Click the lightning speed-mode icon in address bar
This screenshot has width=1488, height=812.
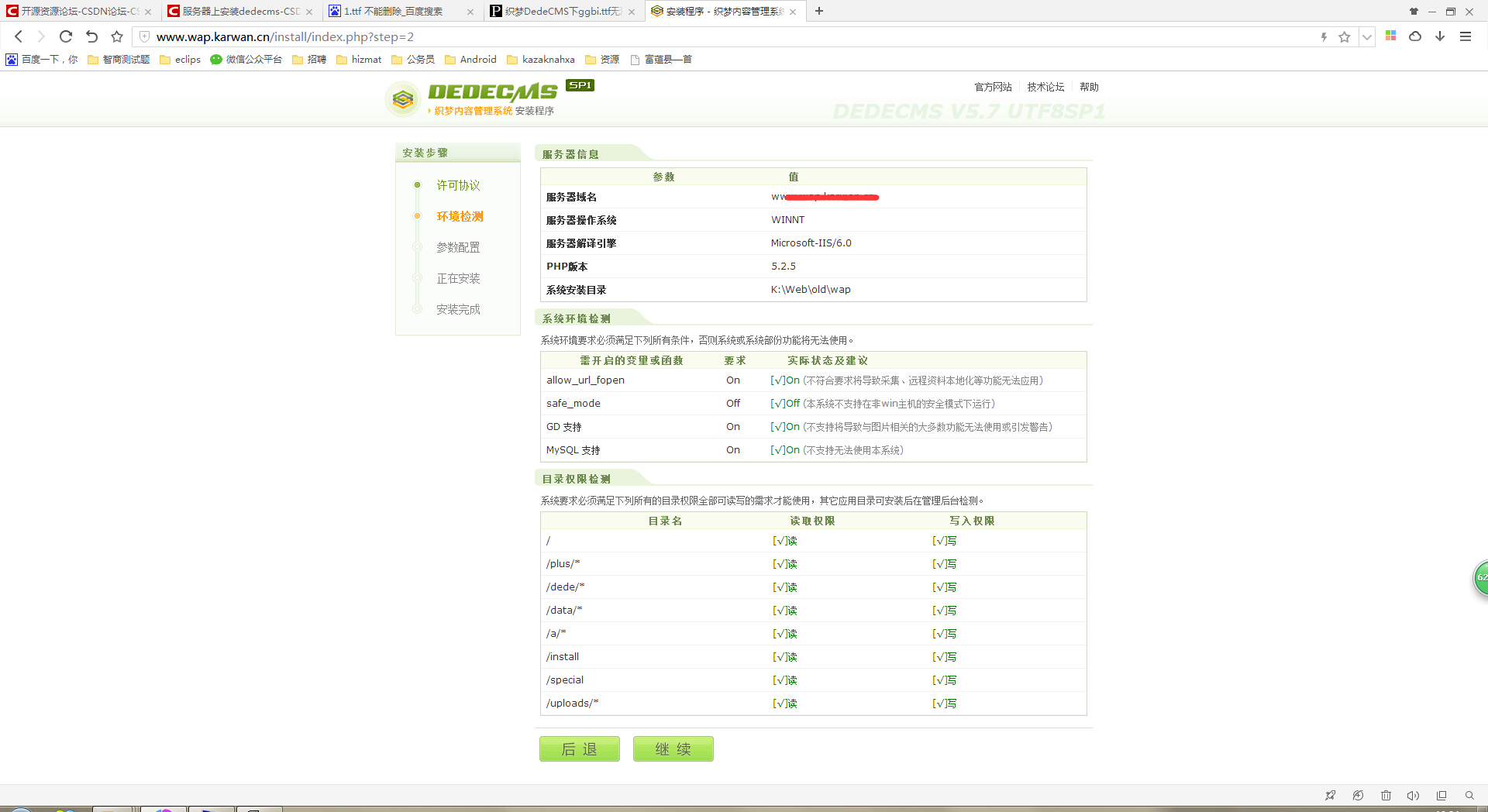[x=1324, y=36]
